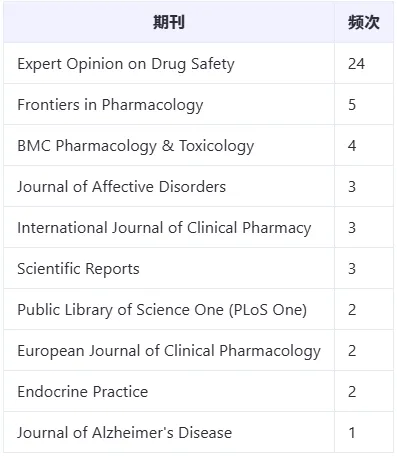Click the Frontiers in Pharmacology journal name
Screen dimensions: 397x456
click(110, 105)
